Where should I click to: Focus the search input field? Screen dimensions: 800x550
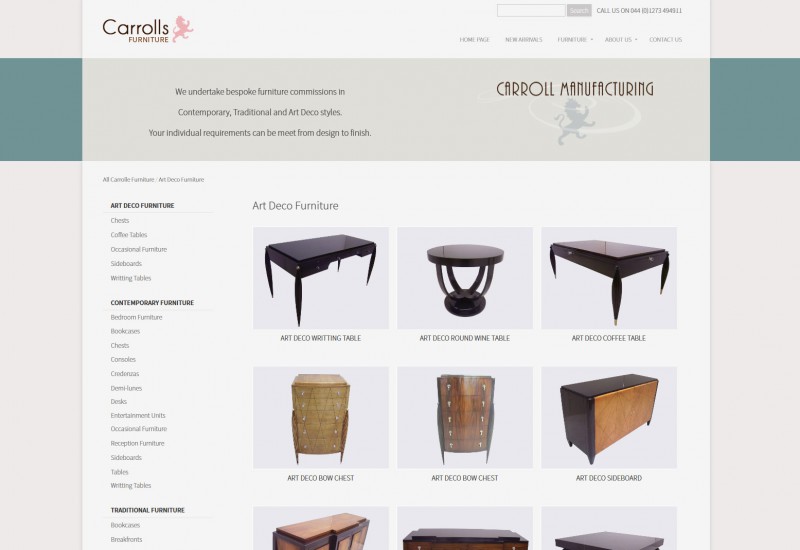(531, 10)
